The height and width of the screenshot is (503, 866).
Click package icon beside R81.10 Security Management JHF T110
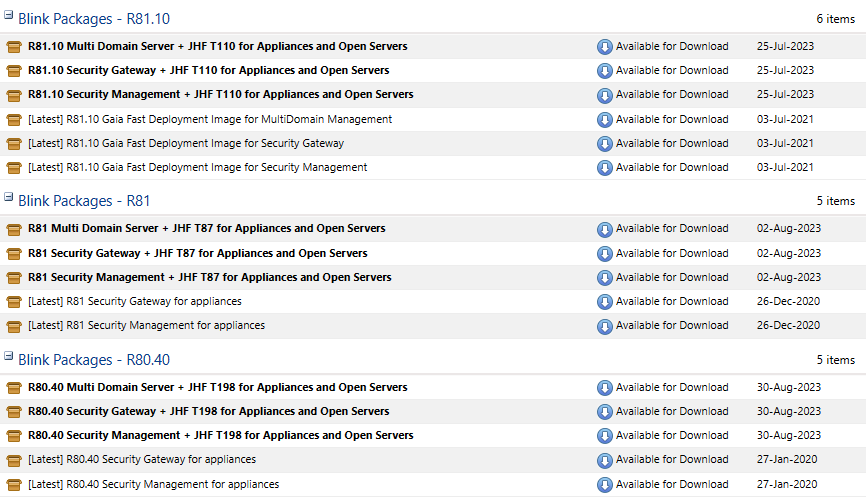[x=14, y=95]
